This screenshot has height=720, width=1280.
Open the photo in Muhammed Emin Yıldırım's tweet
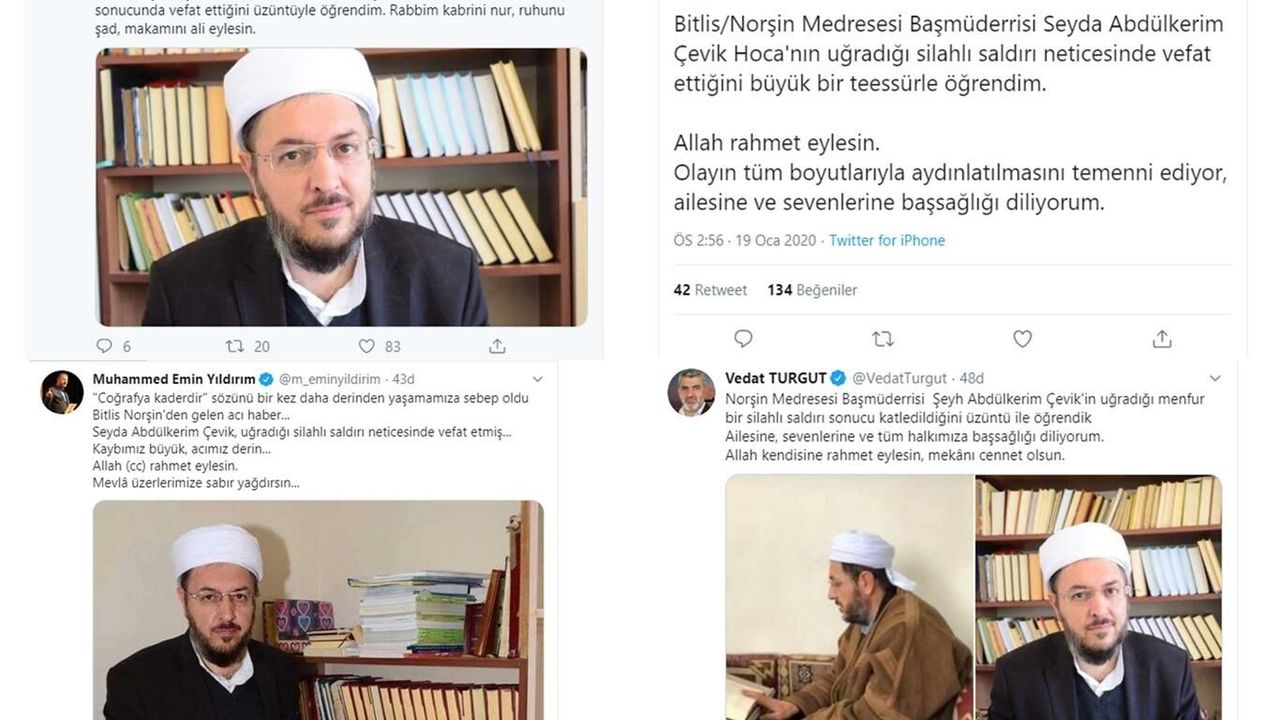click(318, 610)
